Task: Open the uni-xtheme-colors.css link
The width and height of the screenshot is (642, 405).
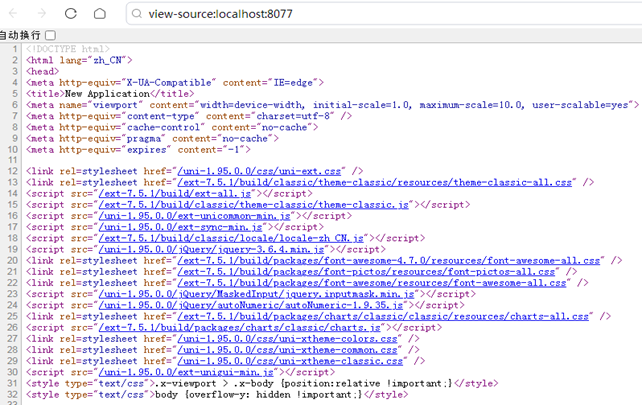Action: coord(287,339)
